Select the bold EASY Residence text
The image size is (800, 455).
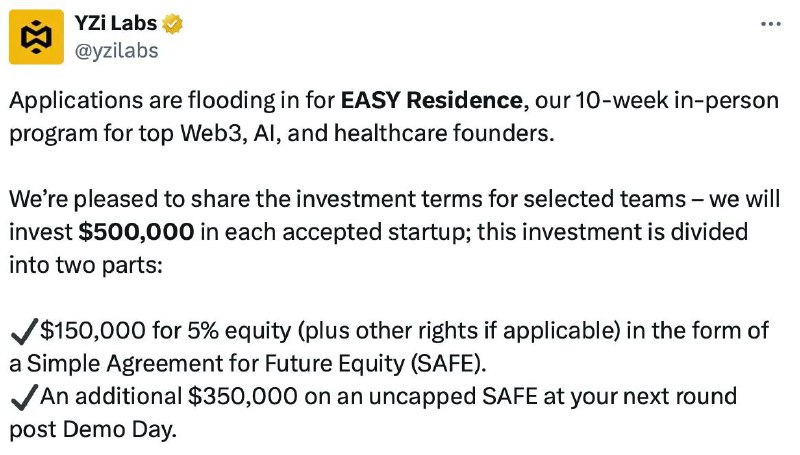click(x=432, y=100)
